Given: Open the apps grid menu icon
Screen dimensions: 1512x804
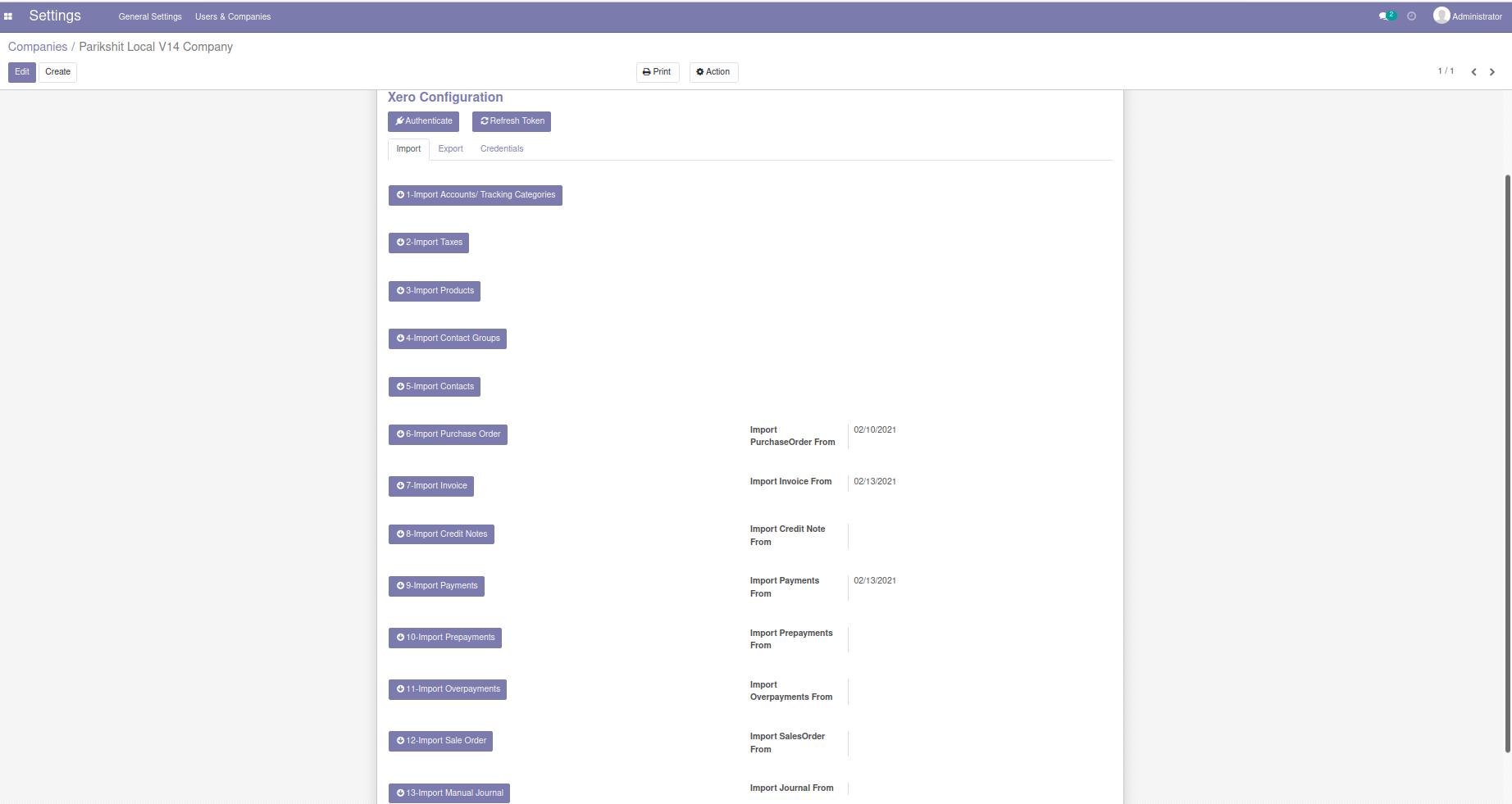Looking at the screenshot, I should click(8, 16).
